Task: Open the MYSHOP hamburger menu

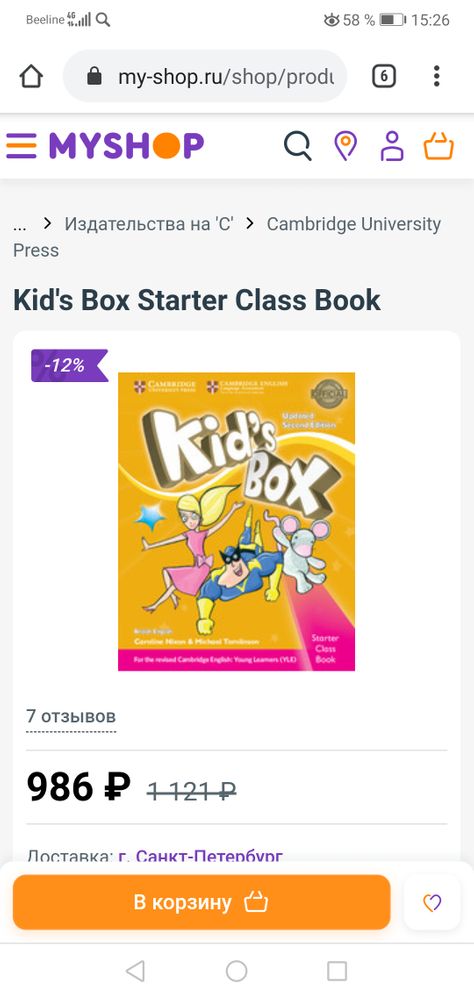Action: (x=22, y=146)
